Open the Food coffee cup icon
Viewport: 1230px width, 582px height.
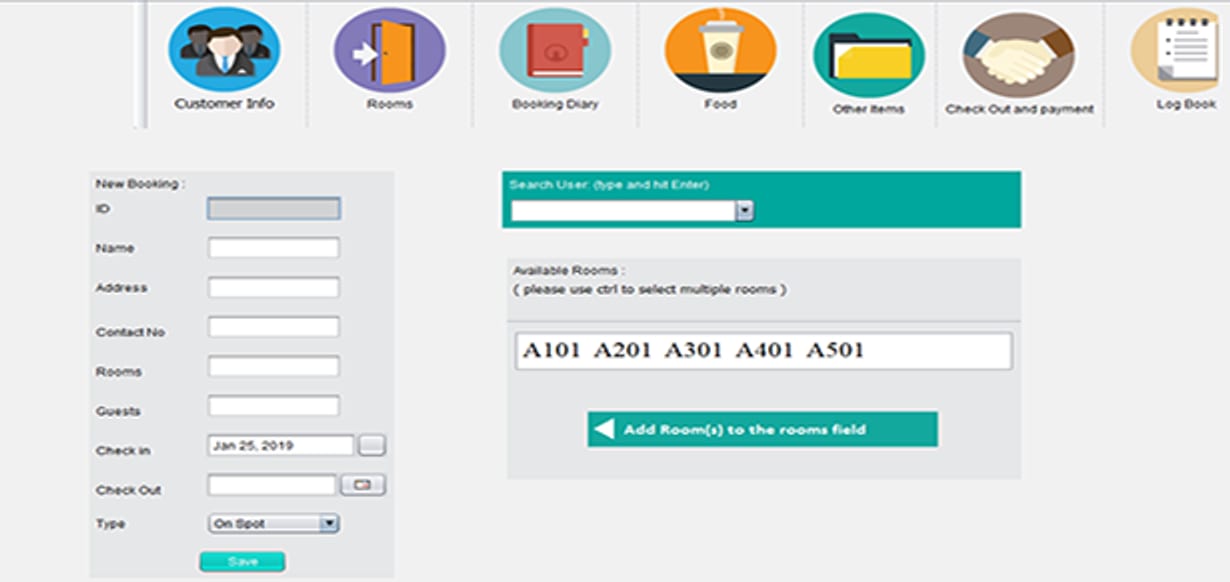[x=721, y=50]
